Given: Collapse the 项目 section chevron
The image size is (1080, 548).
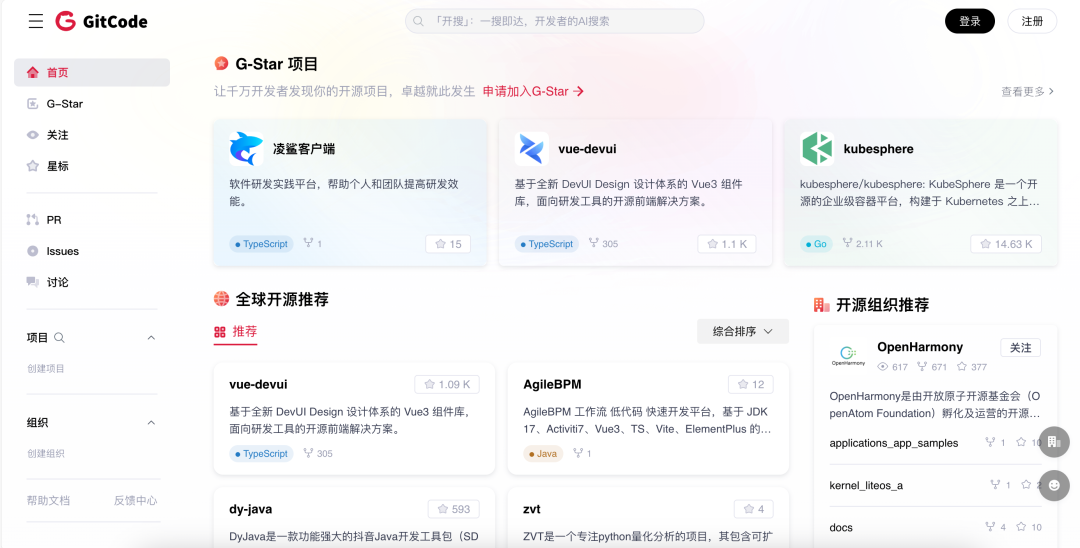Looking at the screenshot, I should click(152, 337).
